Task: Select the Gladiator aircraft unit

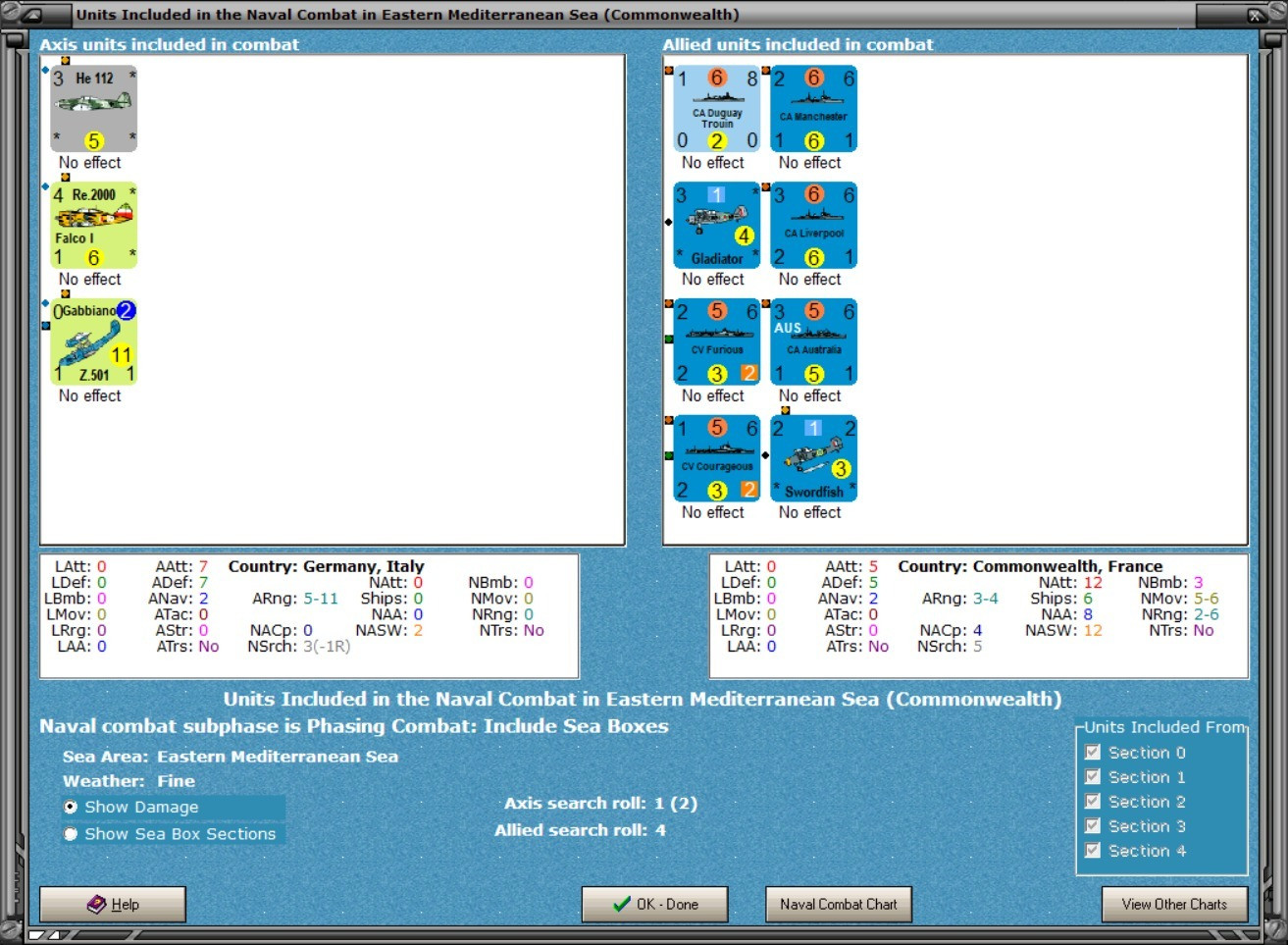Action: (x=717, y=226)
